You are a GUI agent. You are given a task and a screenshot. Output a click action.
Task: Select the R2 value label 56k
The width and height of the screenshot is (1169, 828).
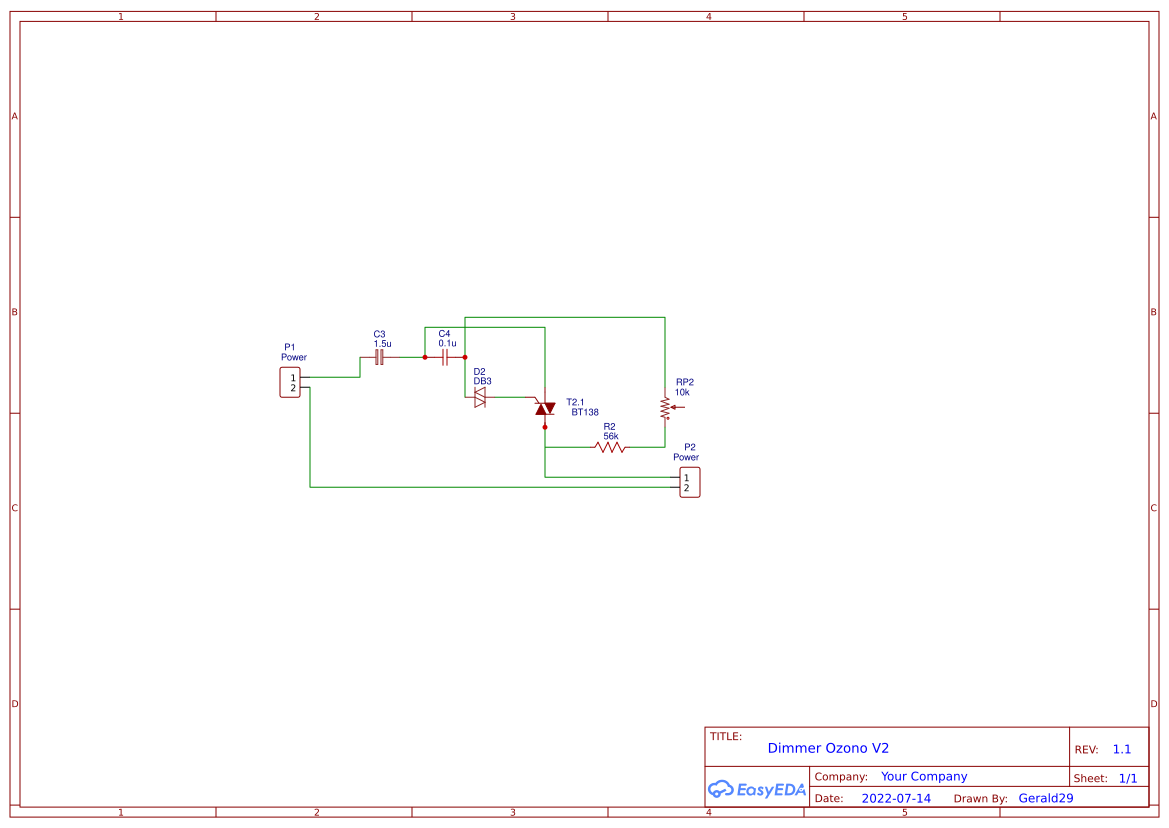pos(611,435)
